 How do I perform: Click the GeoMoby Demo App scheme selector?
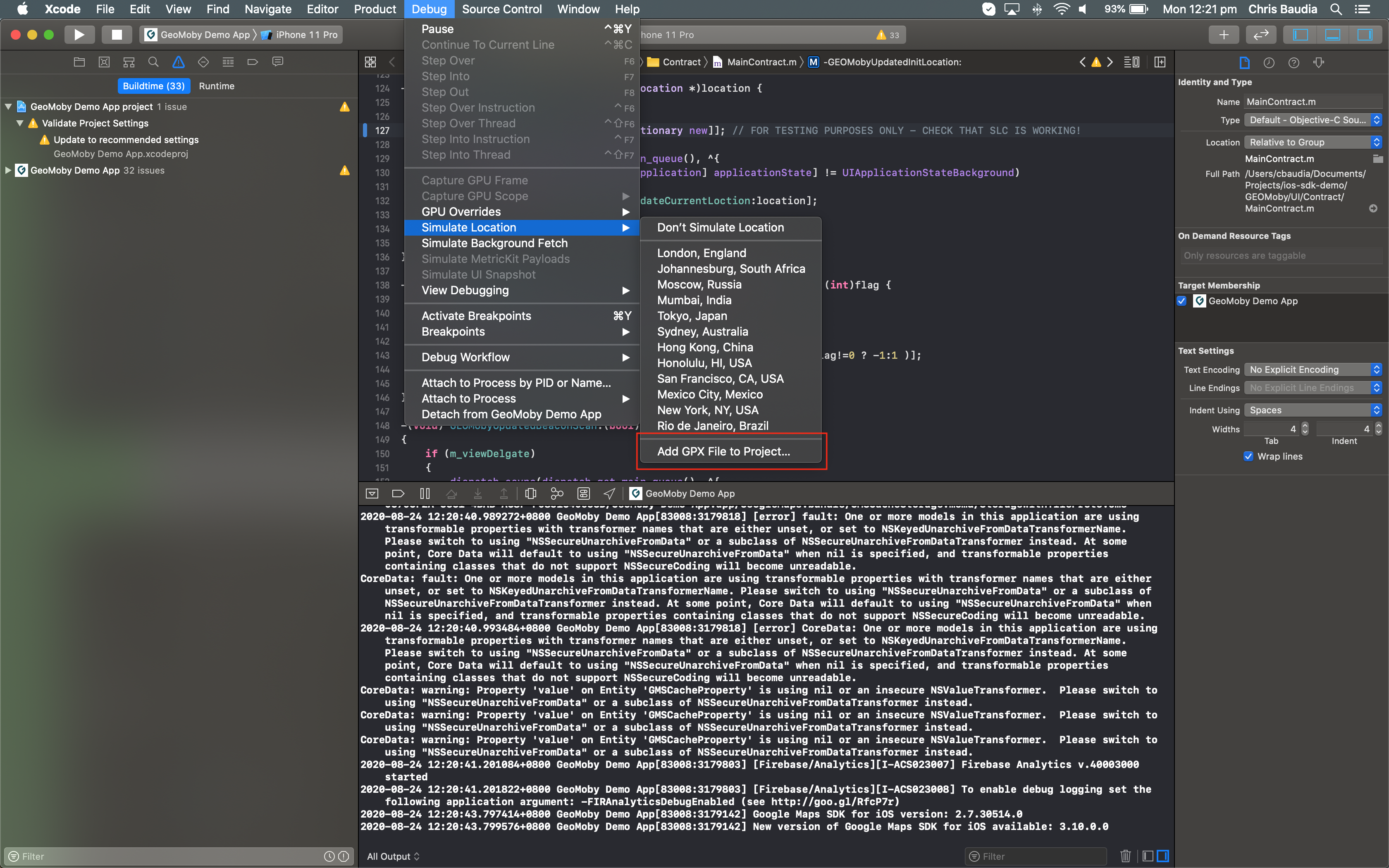pos(198,35)
